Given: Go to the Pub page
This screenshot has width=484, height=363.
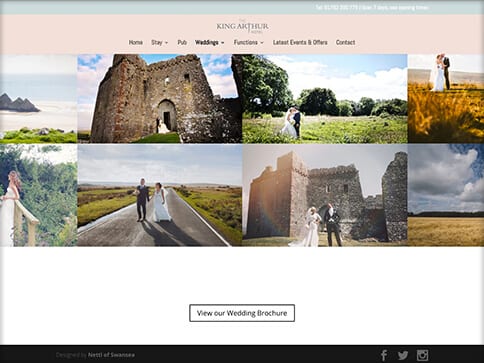Looking at the screenshot, I should [182, 42].
